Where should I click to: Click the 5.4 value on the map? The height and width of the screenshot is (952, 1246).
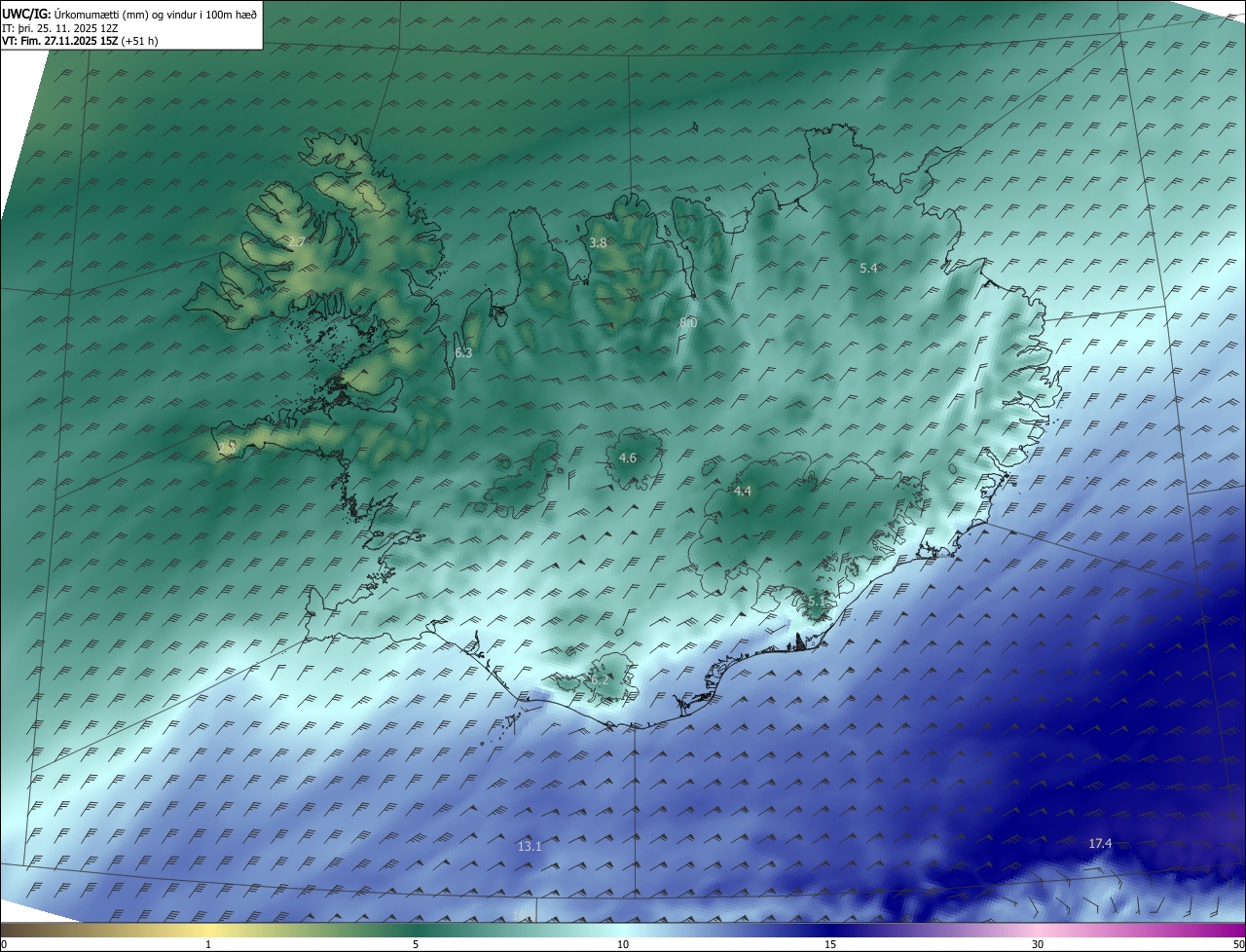tap(869, 268)
